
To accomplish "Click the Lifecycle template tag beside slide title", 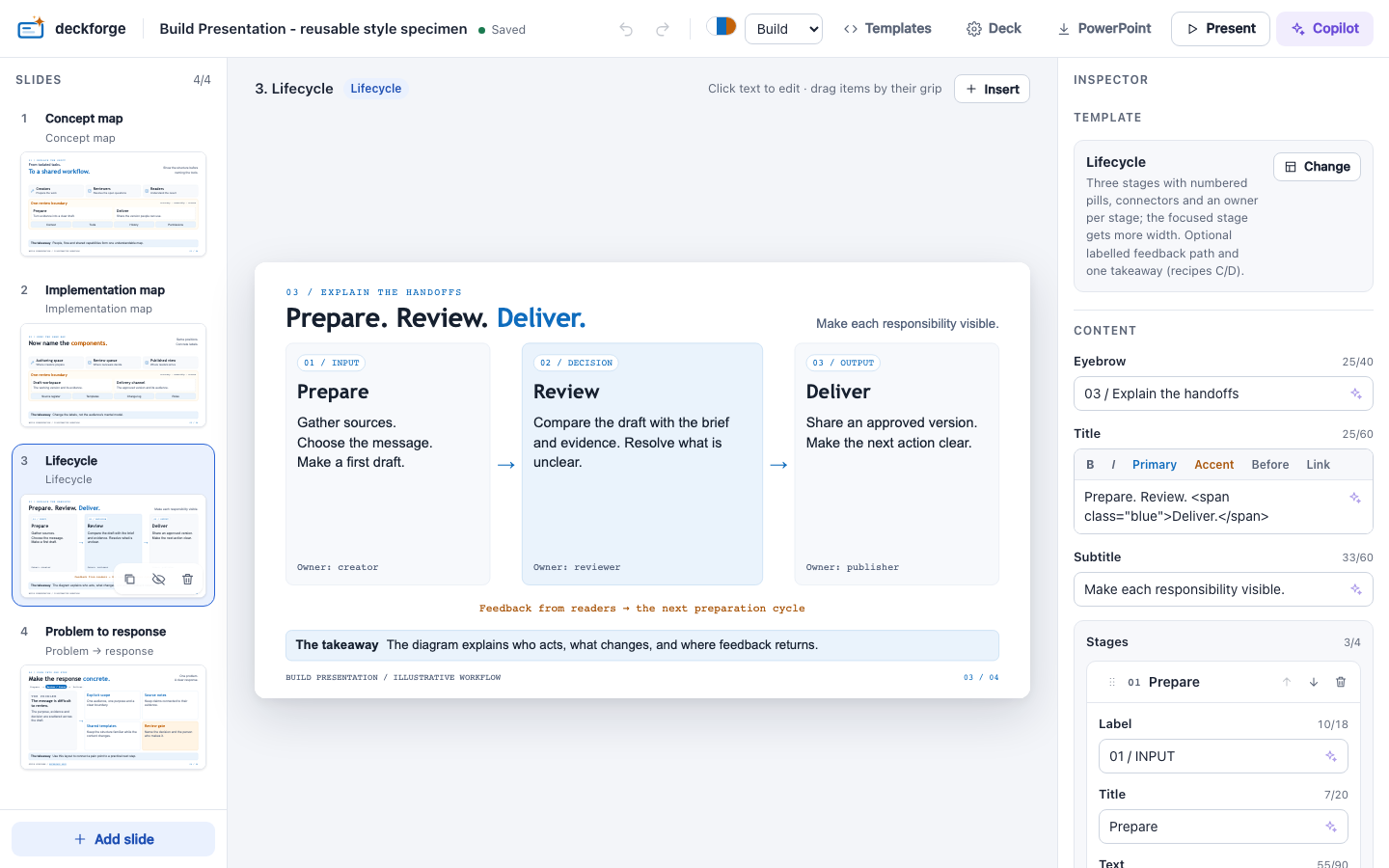I will (375, 89).
